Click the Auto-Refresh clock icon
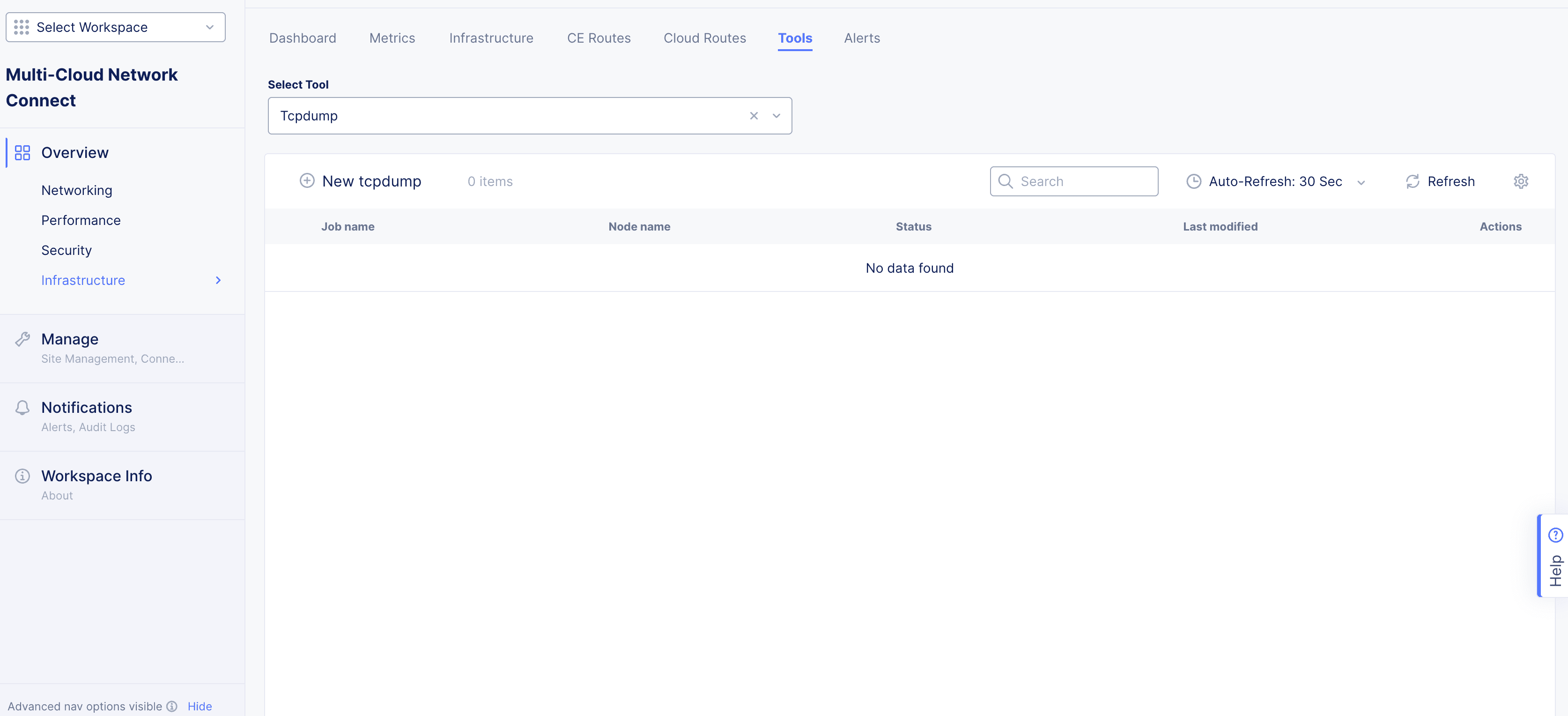The height and width of the screenshot is (716, 1568). 1194,181
